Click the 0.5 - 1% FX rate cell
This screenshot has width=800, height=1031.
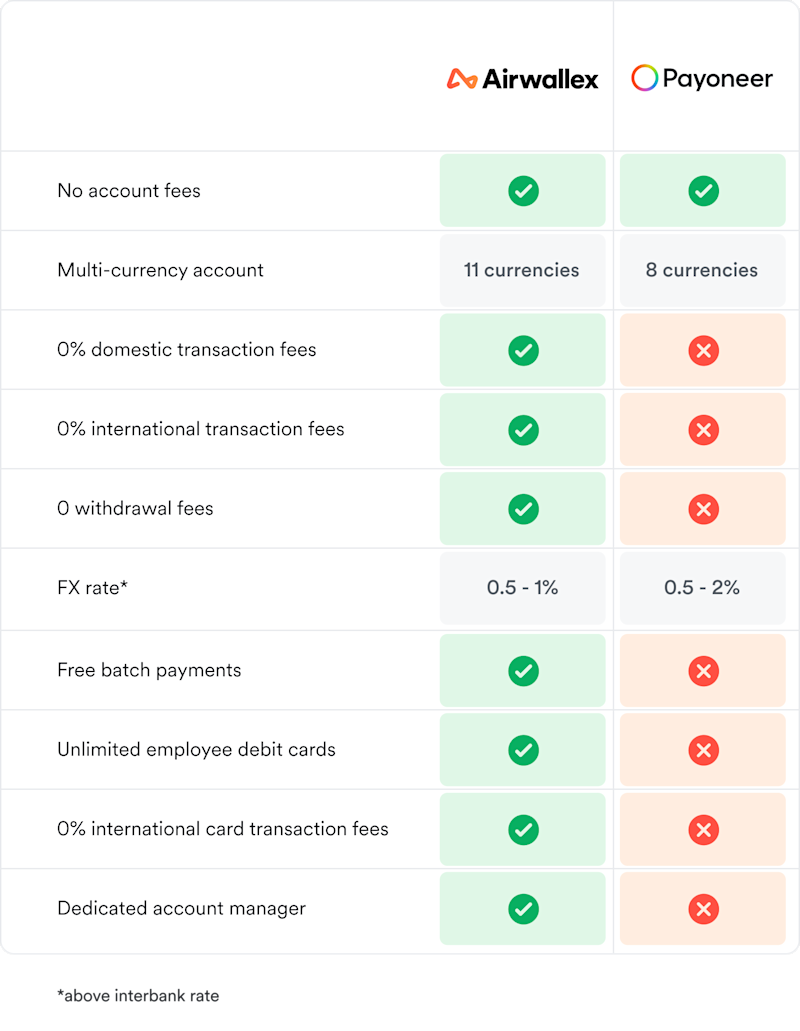pyautogui.click(x=523, y=588)
